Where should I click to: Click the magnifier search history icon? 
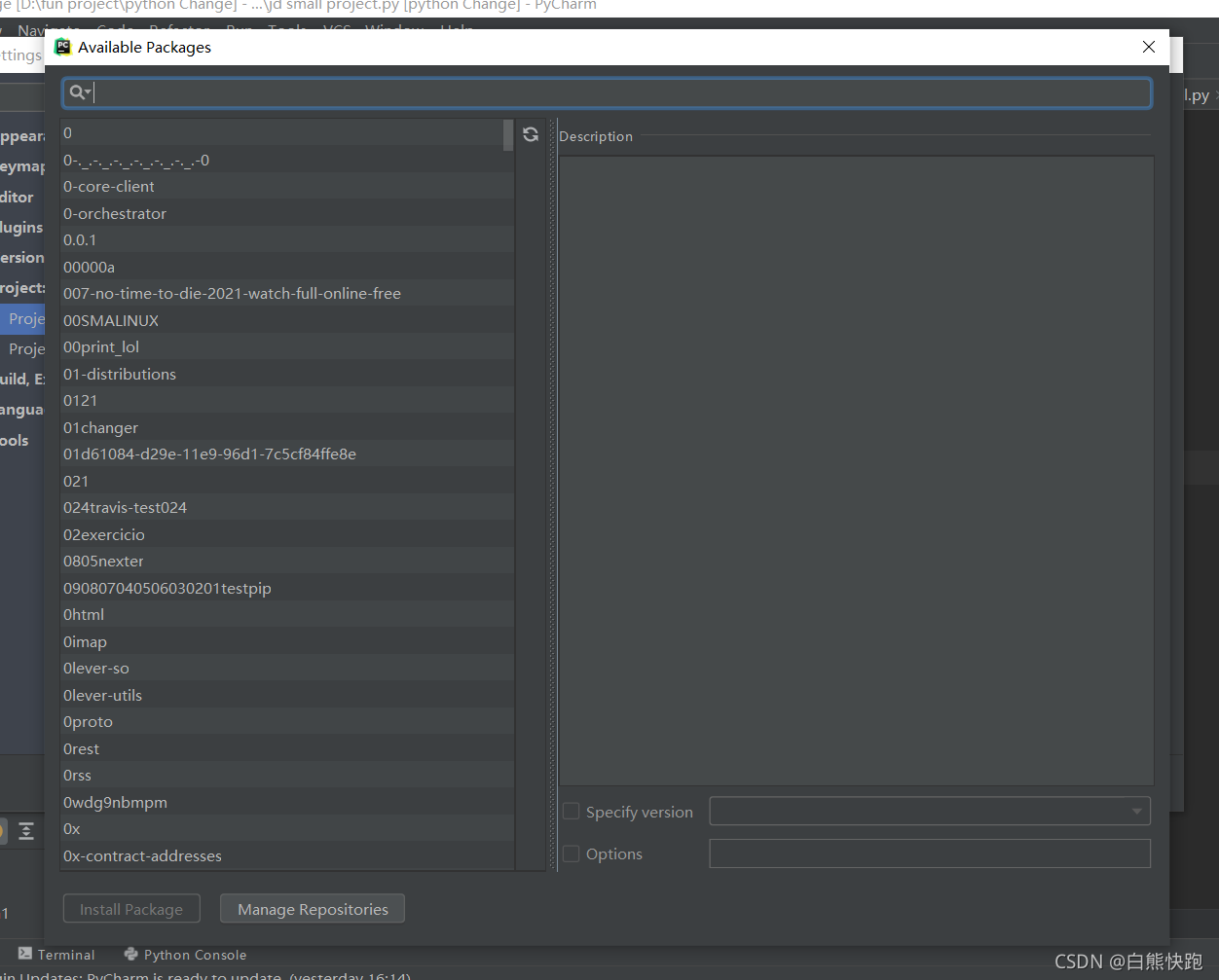(80, 92)
